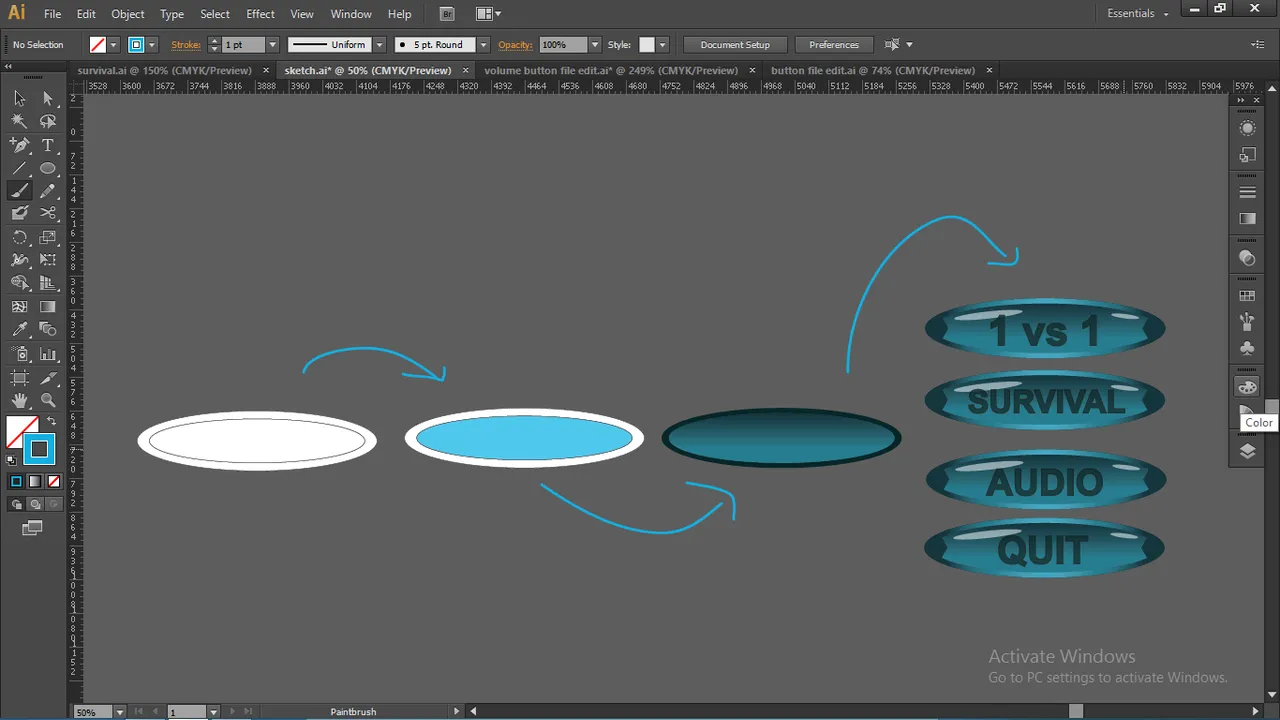This screenshot has width=1280, height=720.
Task: Select the Free Transform tool
Action: 47,260
